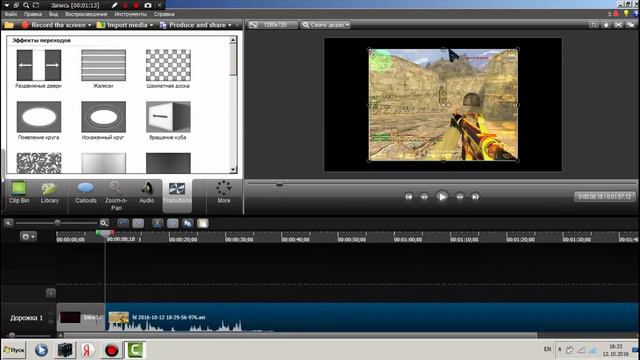Open the Audio tab

[x=147, y=193]
